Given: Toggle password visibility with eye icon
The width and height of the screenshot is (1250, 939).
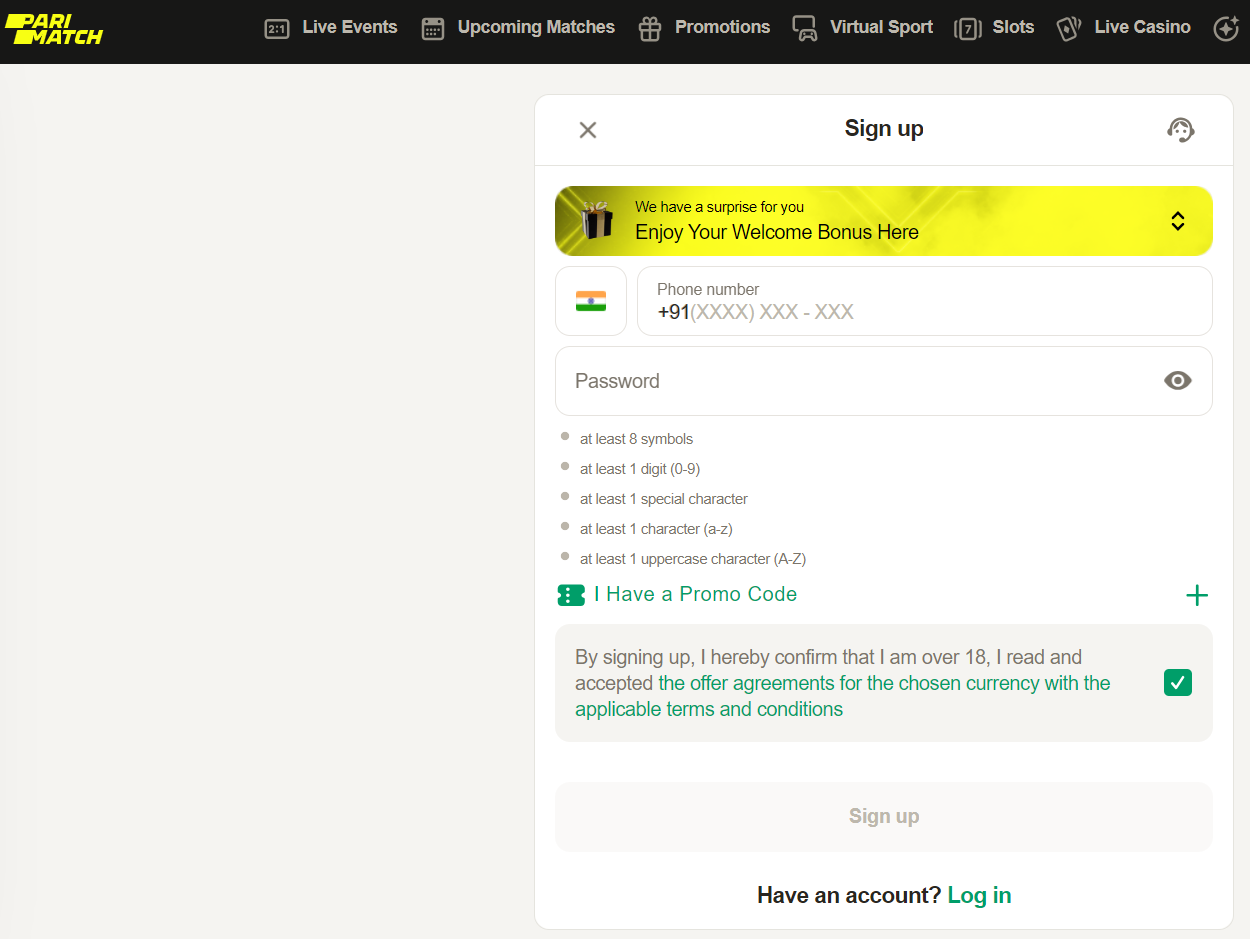Looking at the screenshot, I should [1177, 381].
